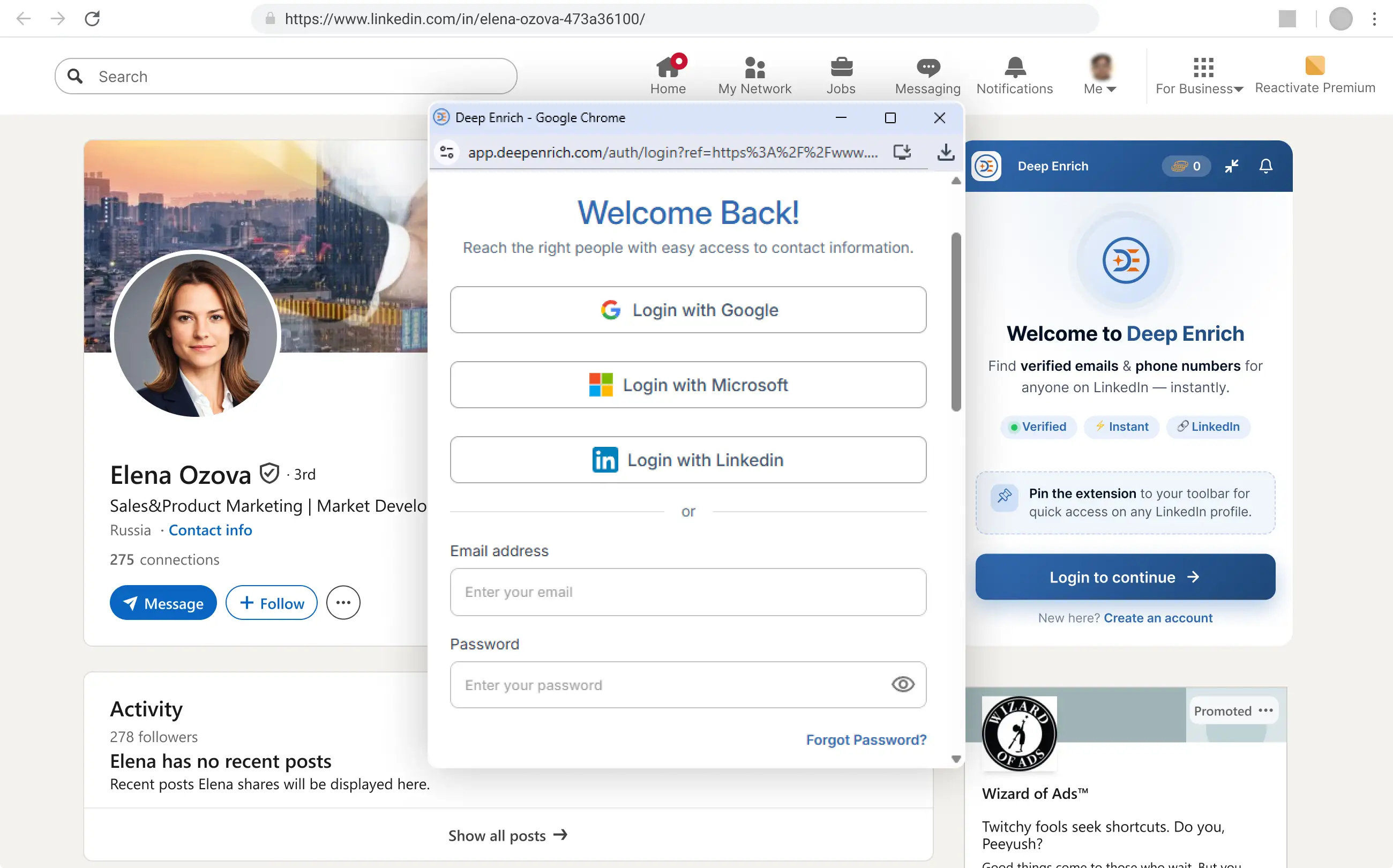Click the Enter your email field
The image size is (1393, 868).
687,592
